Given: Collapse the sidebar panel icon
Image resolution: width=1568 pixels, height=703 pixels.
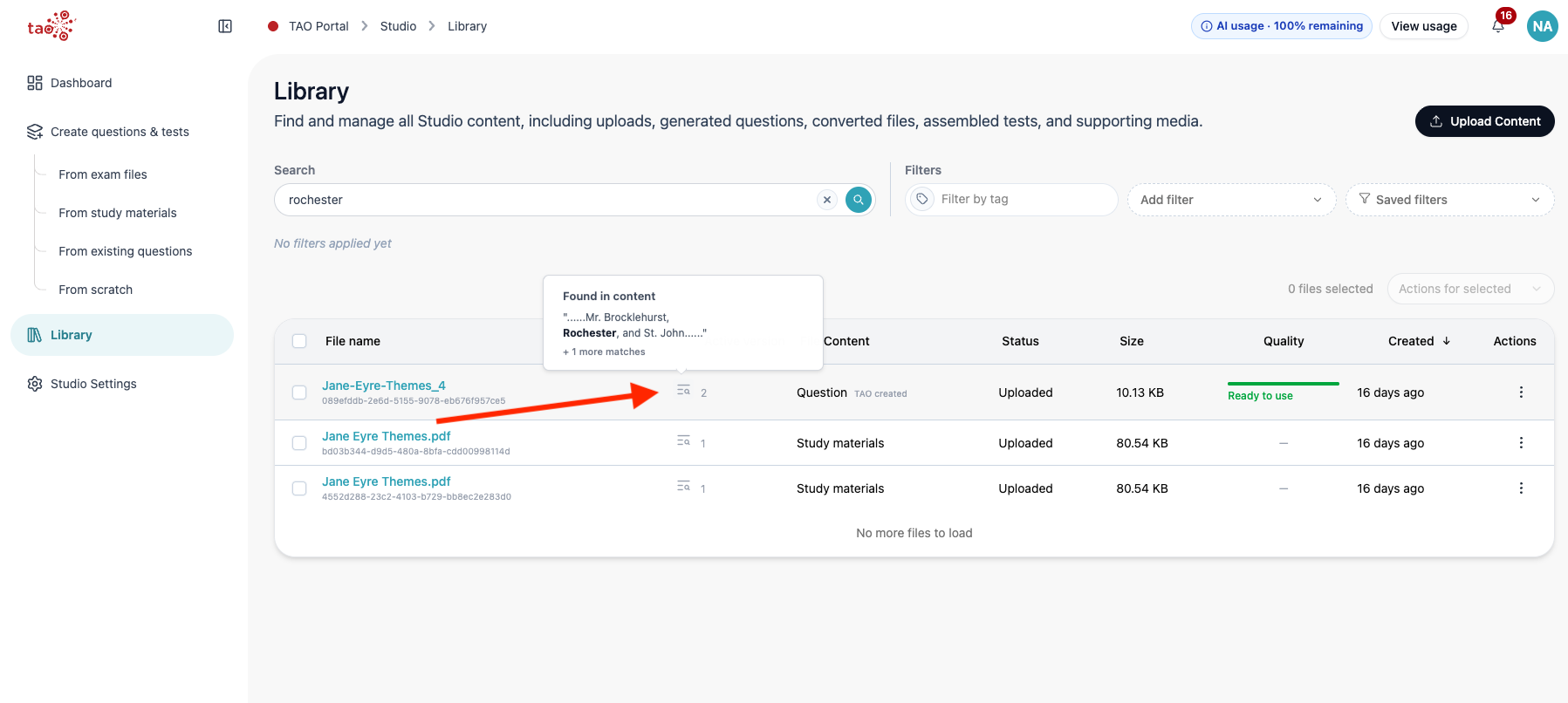Looking at the screenshot, I should tap(225, 26).
